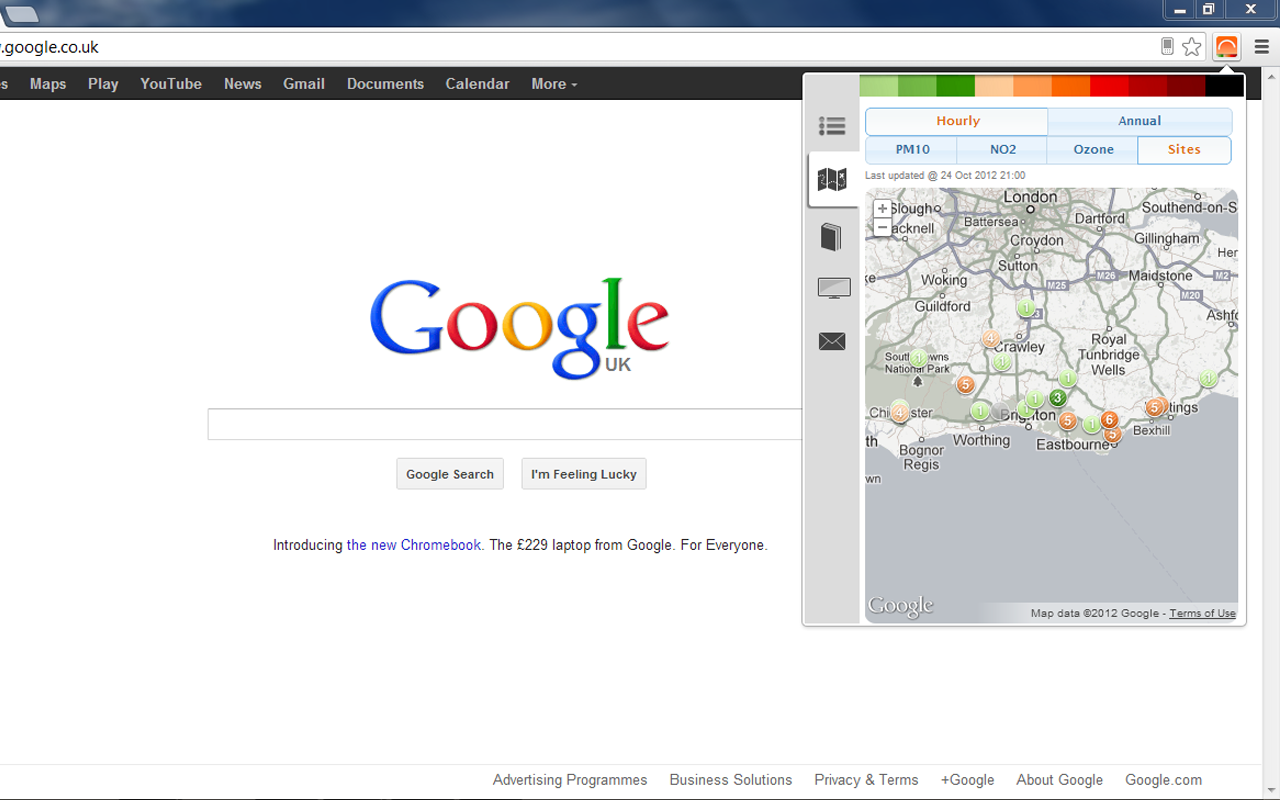Open Maps in the Google bar
1280x800 pixels.
pyautogui.click(x=48, y=84)
